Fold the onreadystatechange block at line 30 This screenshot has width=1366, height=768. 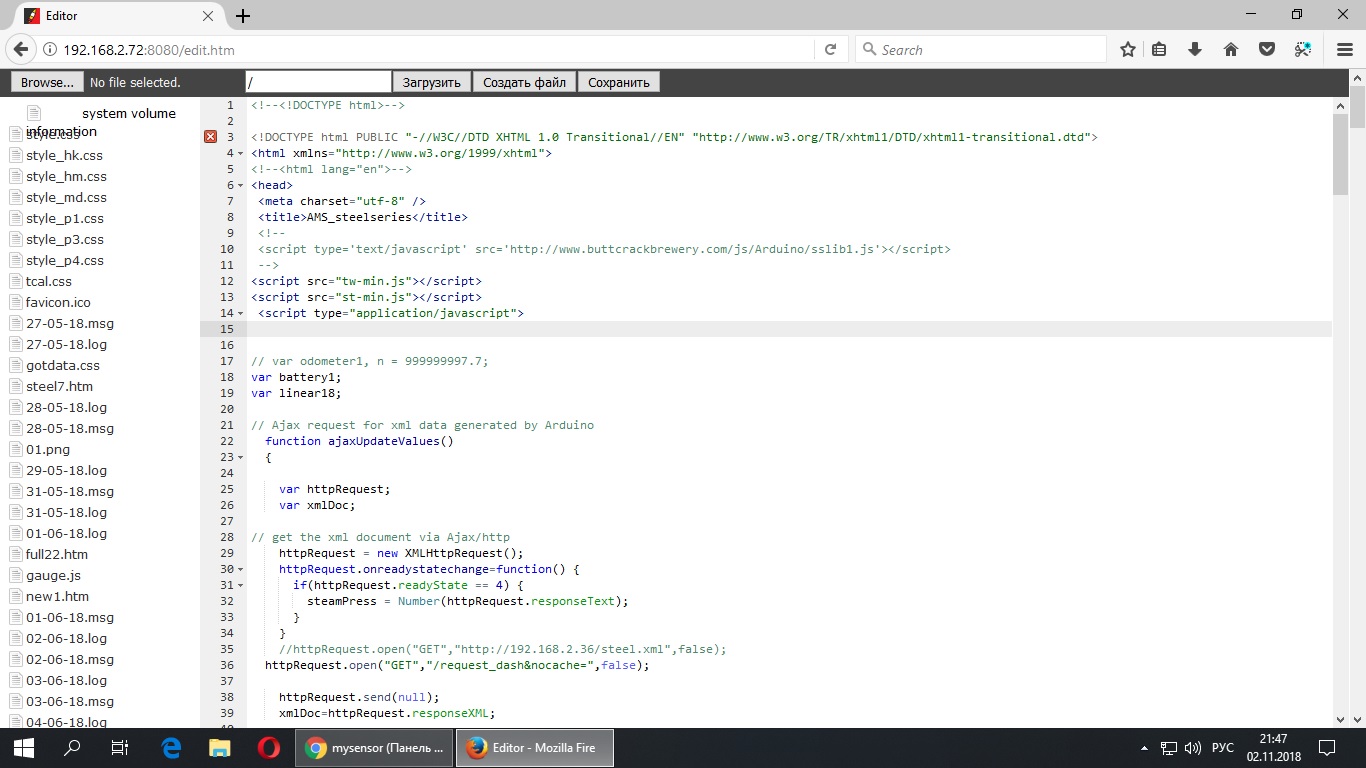[240, 569]
